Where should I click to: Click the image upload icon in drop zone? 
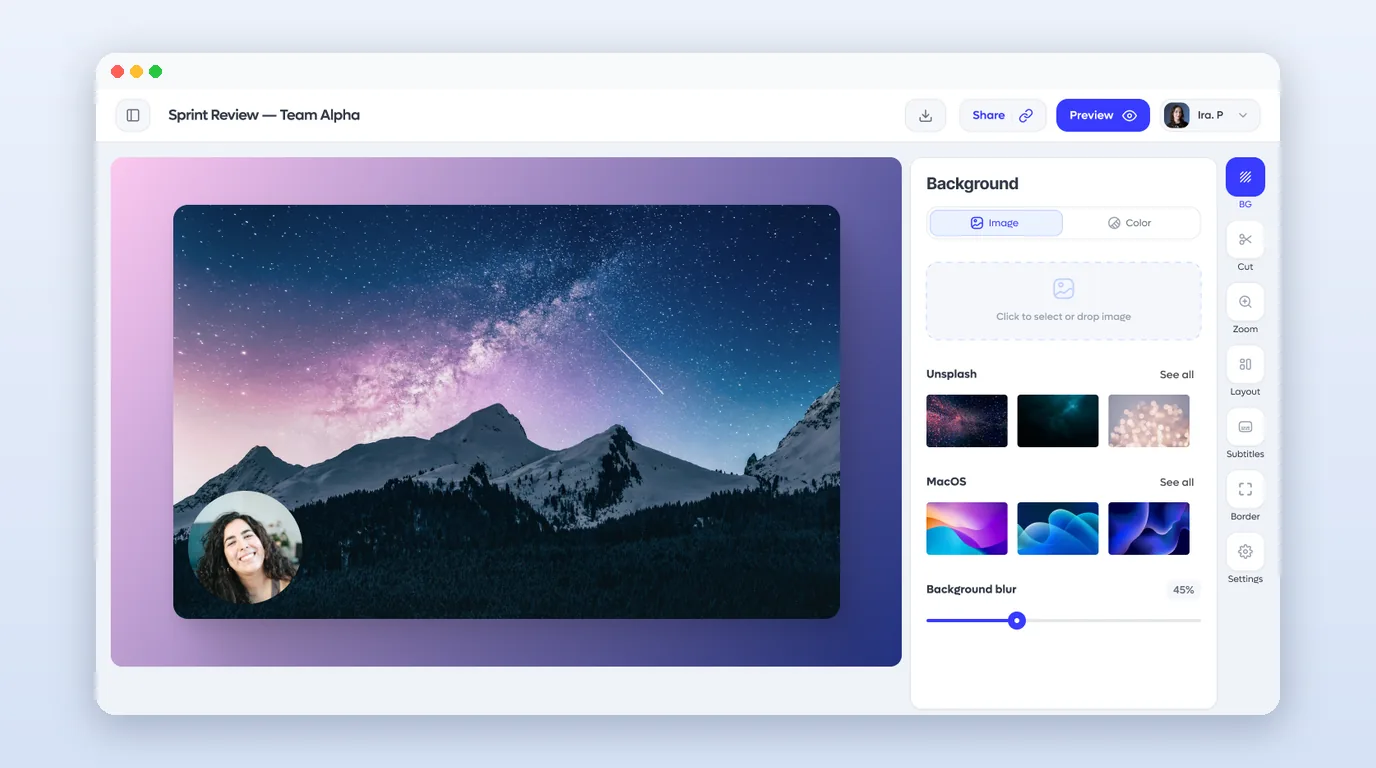1063,289
